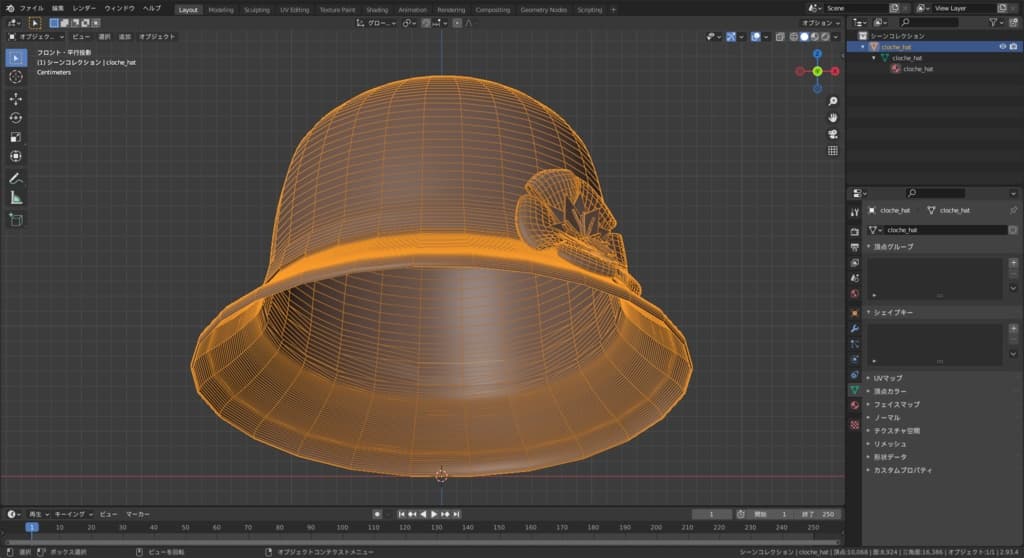The height and width of the screenshot is (558, 1024).
Task: Toggle visibility eye for cloche_hat object
Action: (1002, 47)
